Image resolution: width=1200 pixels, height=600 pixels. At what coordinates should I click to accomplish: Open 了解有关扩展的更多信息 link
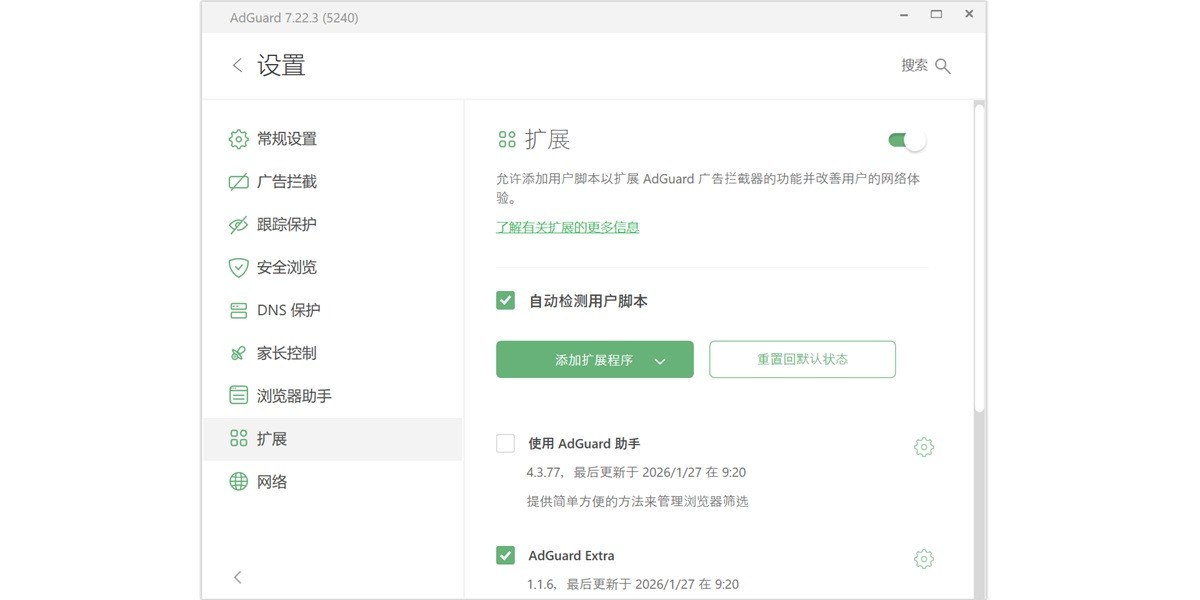[567, 228]
